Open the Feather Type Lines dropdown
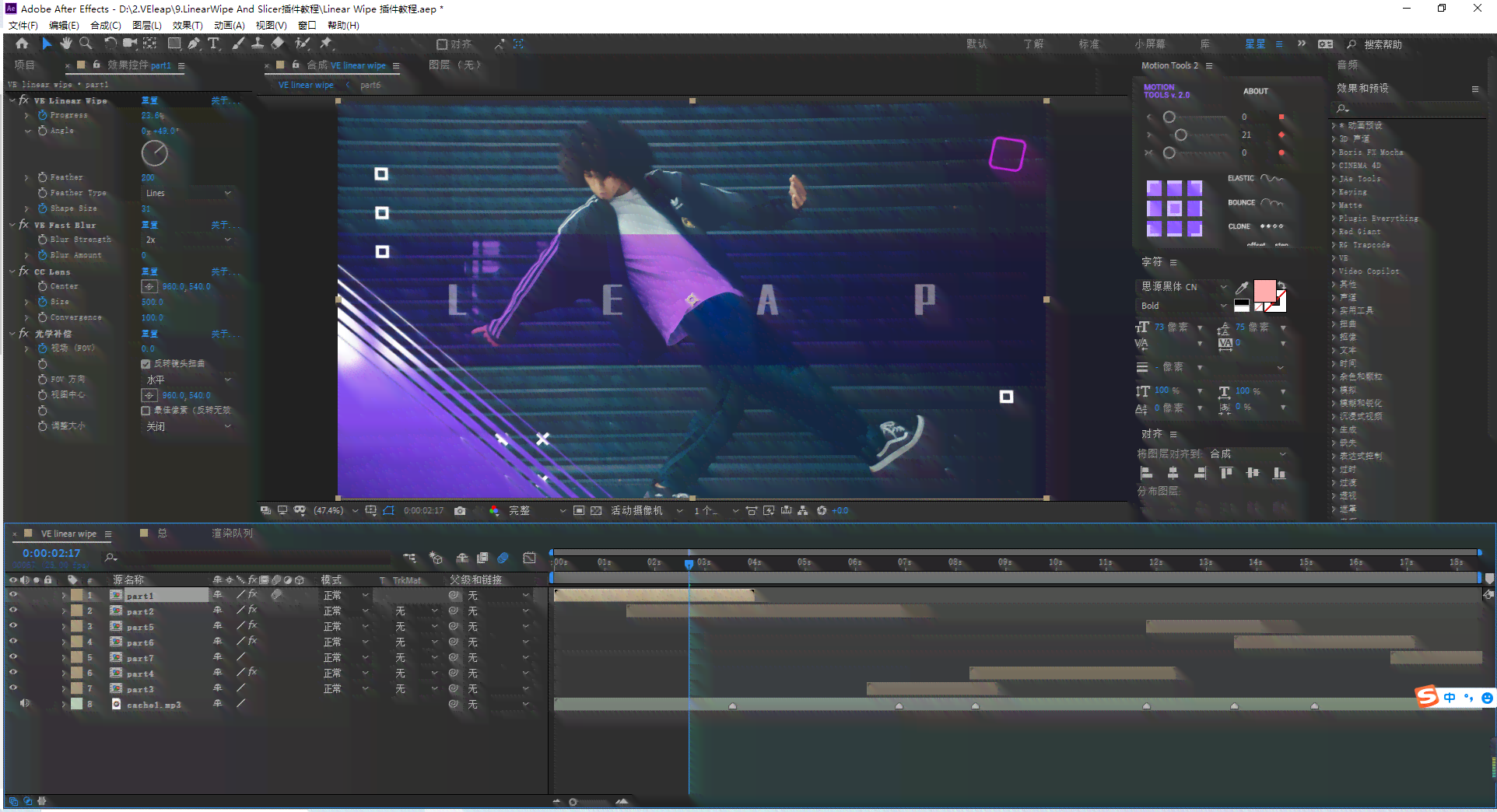 click(x=188, y=193)
